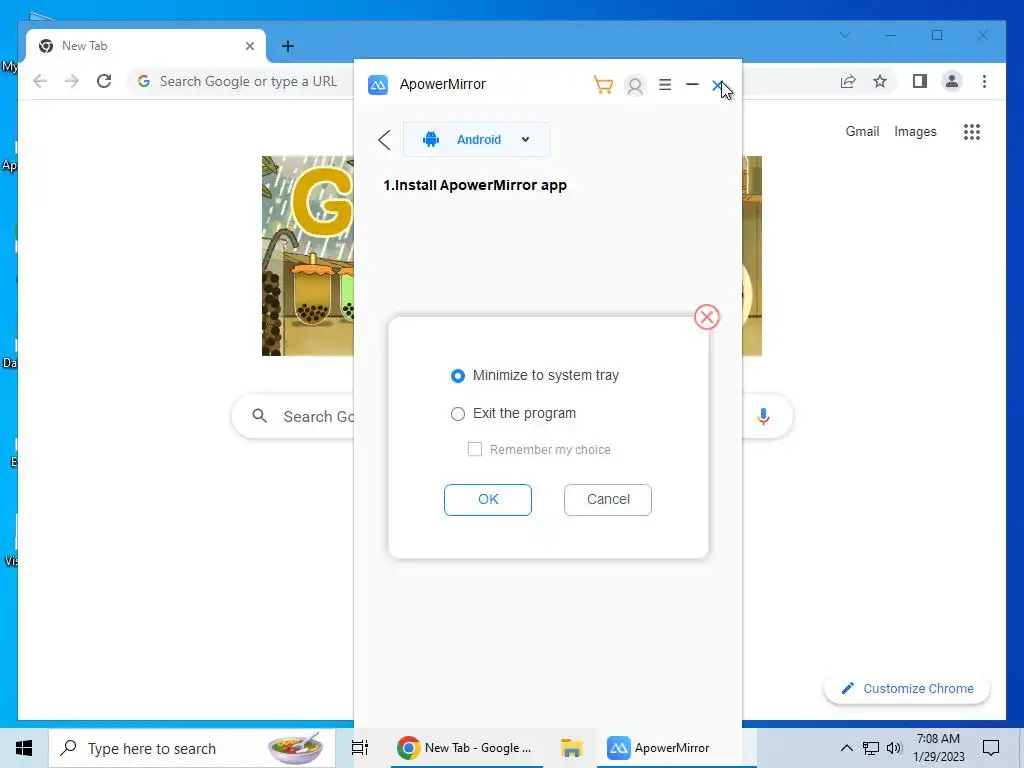Go back using the ApowerMirror back arrow

click(384, 140)
